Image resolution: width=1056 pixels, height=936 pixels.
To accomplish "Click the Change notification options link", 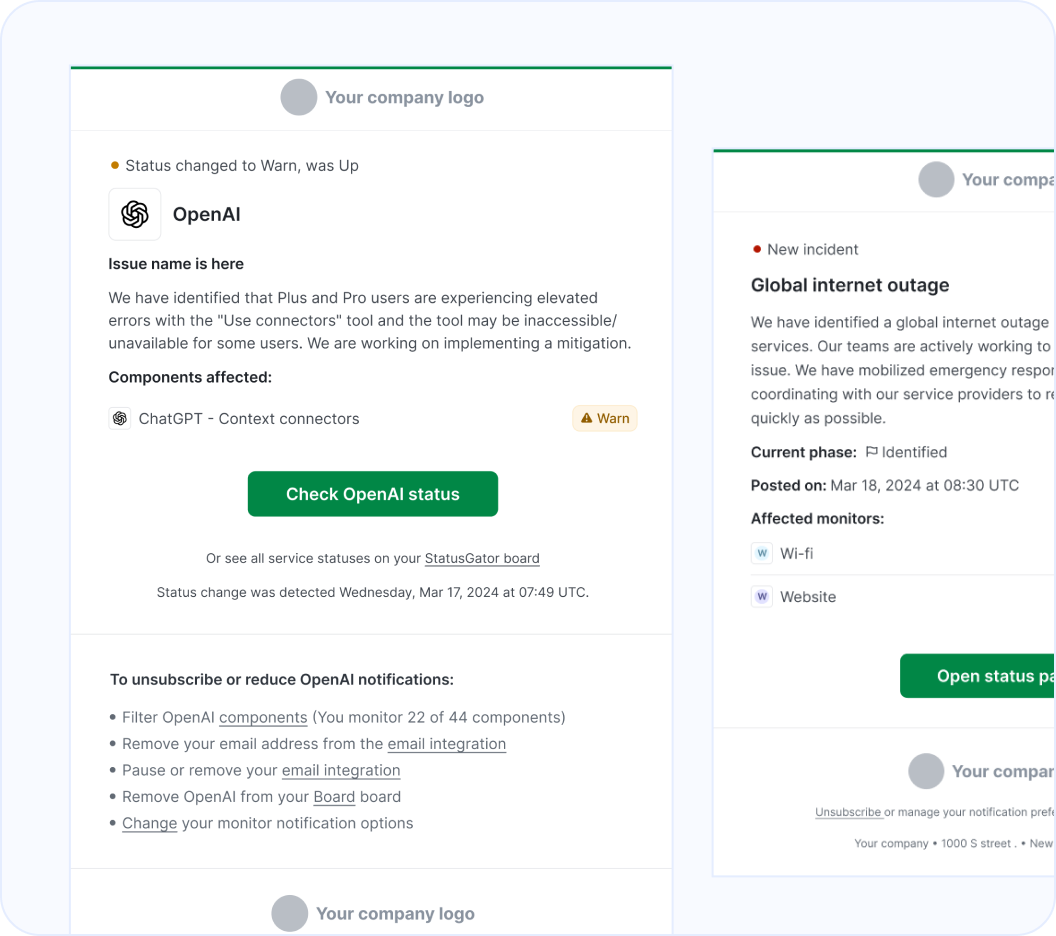I will pyautogui.click(x=149, y=823).
